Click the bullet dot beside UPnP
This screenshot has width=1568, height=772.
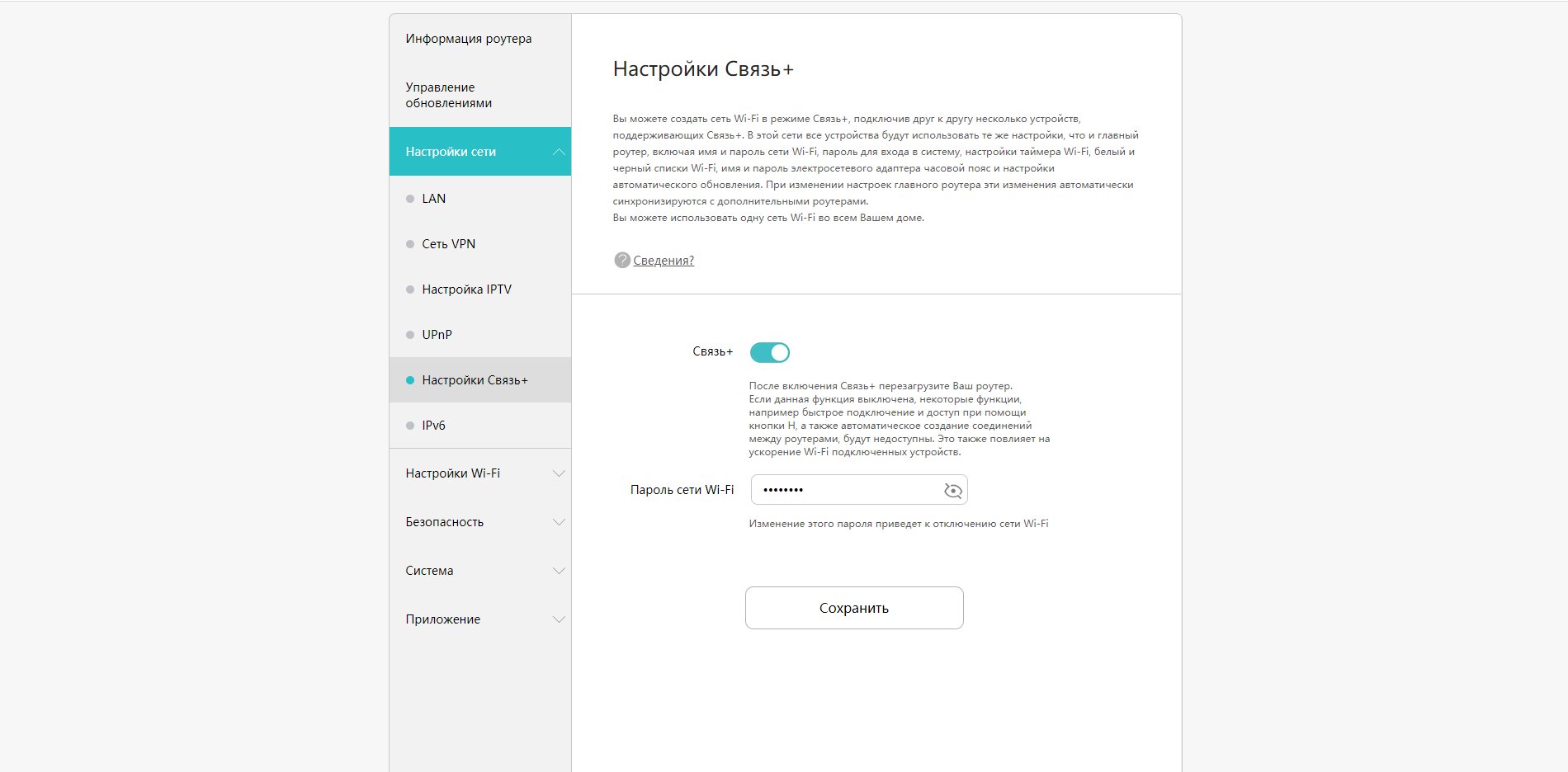(410, 335)
